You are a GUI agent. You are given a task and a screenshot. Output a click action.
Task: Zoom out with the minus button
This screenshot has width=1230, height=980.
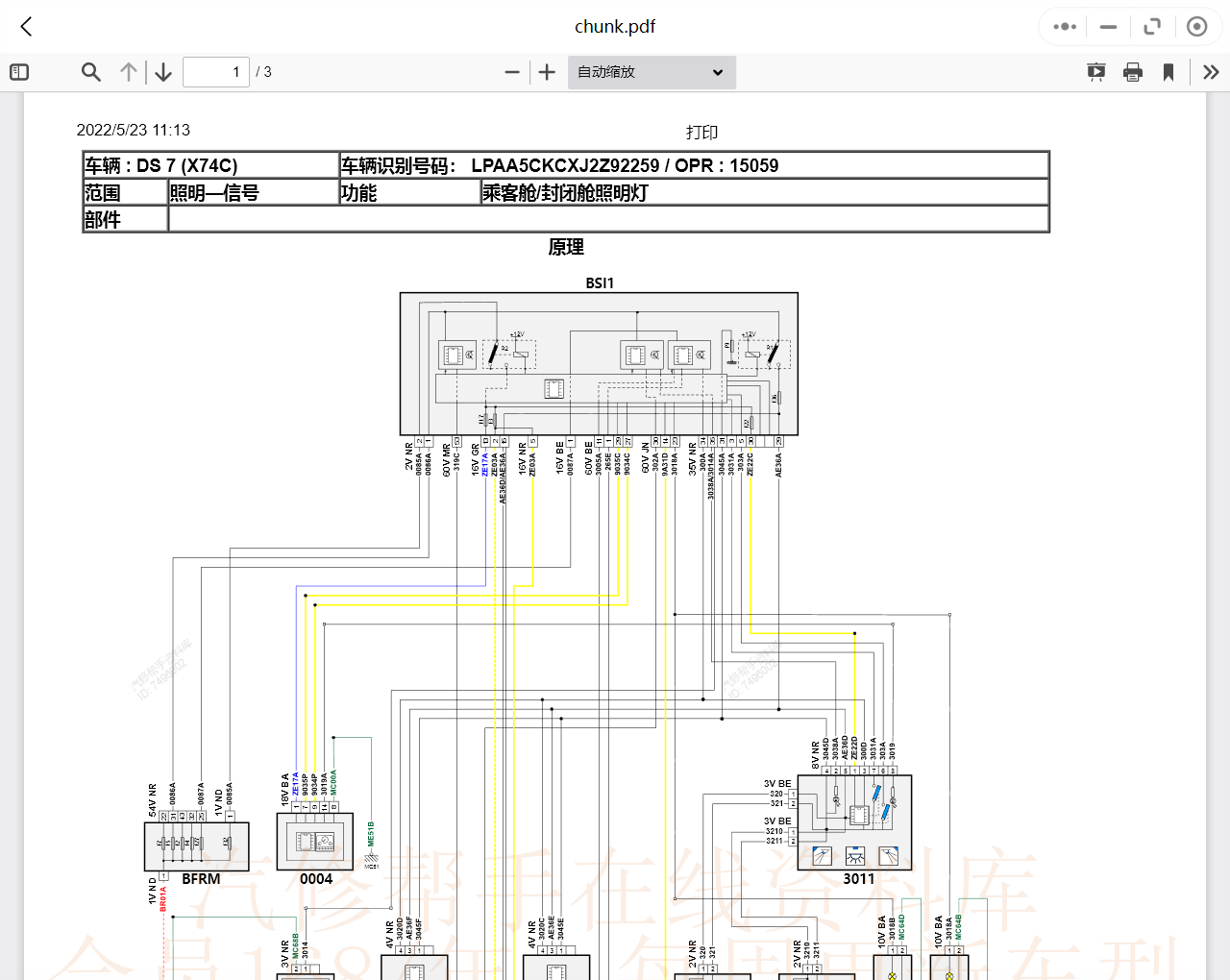click(x=512, y=72)
